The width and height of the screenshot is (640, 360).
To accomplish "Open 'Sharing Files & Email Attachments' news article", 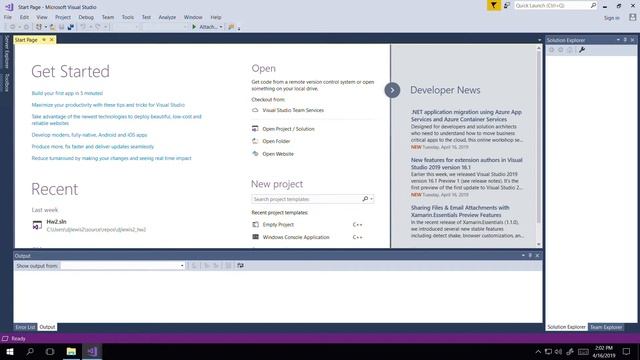I will pyautogui.click(x=460, y=211).
